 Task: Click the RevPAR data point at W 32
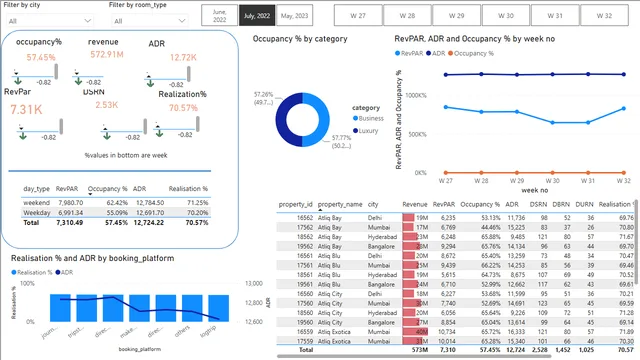[624, 109]
